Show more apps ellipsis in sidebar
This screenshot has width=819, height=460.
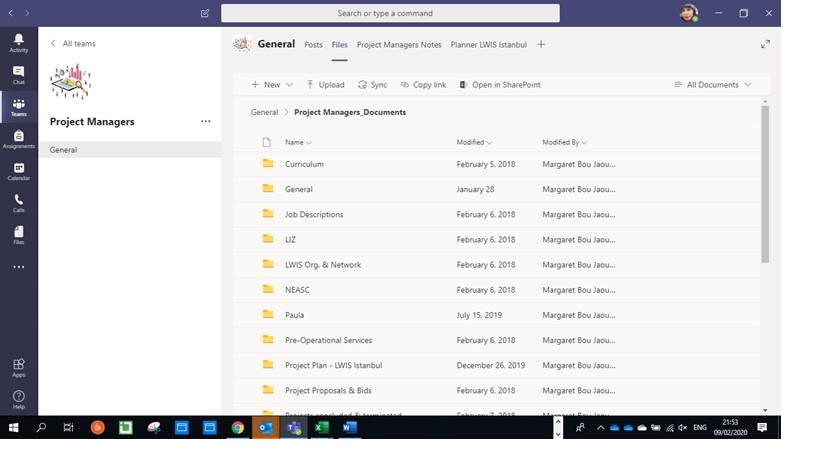(18, 267)
